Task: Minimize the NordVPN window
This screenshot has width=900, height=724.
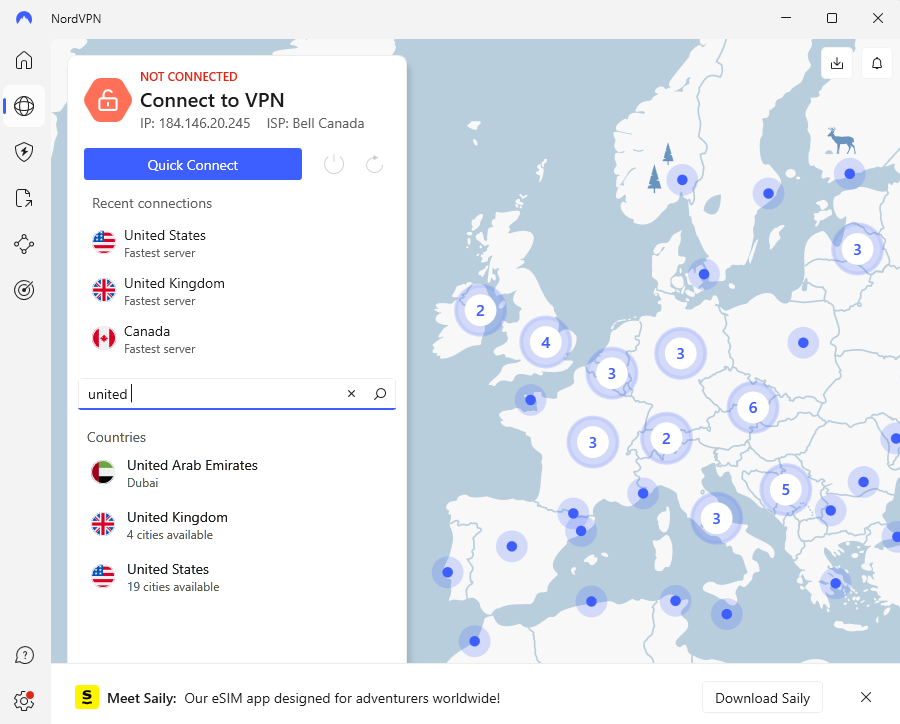Action: click(786, 18)
